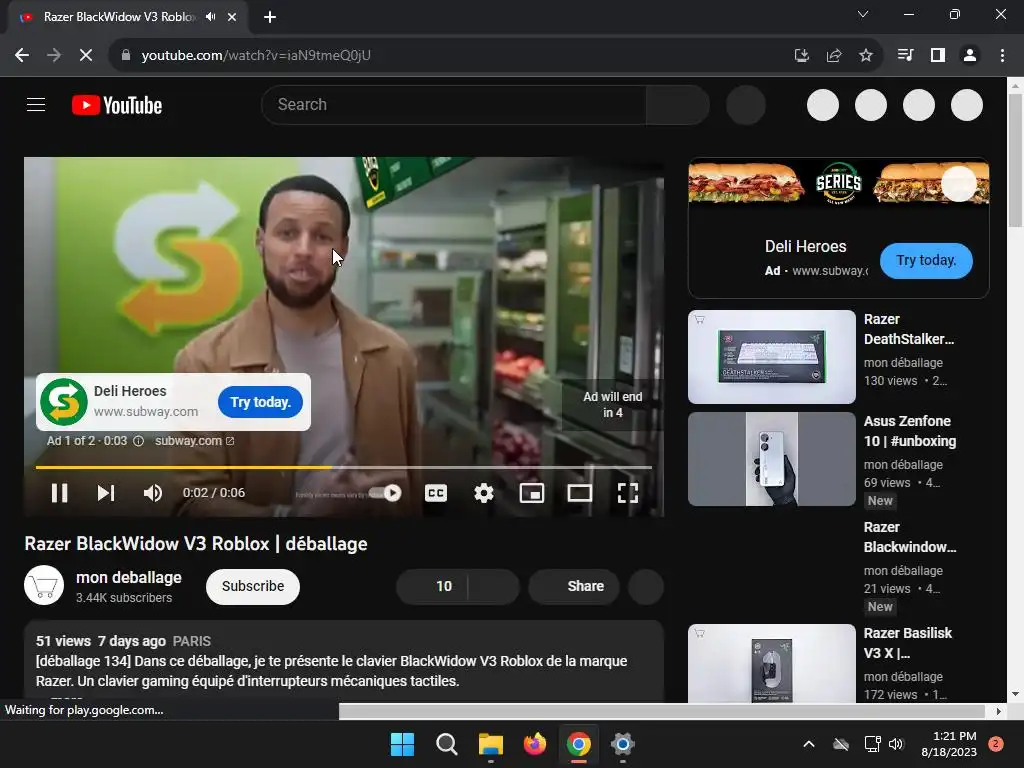Open Chrome profile avatar
Image resolution: width=1024 pixels, height=768 pixels.
click(970, 56)
